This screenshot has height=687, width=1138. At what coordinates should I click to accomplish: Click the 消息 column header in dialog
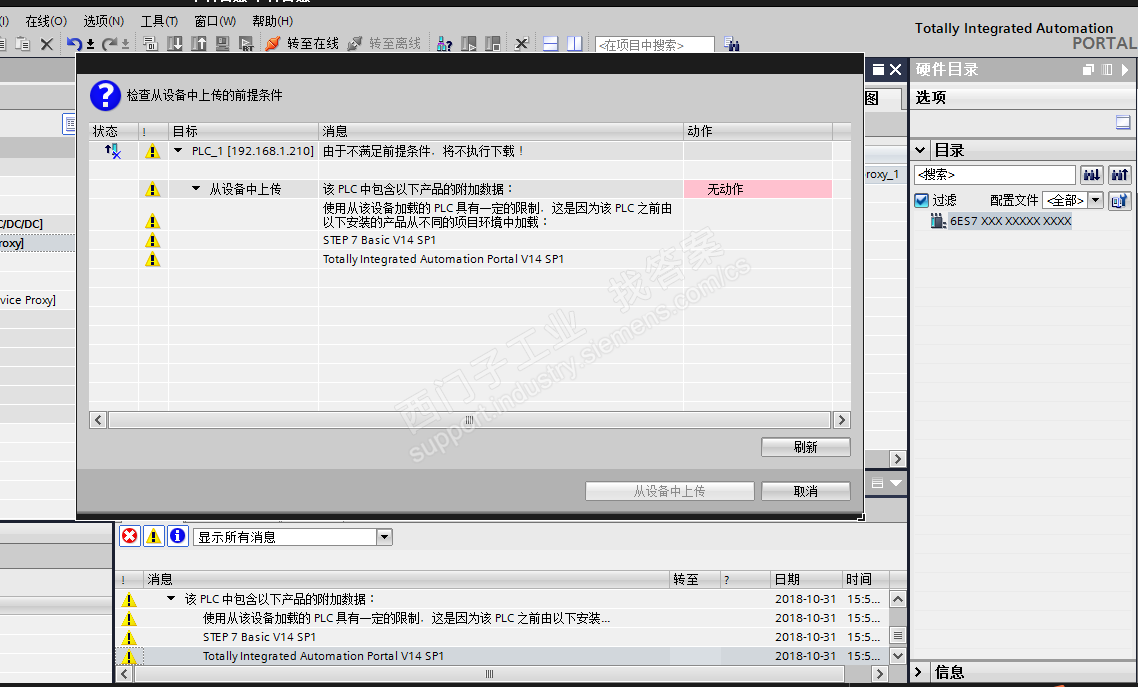[500, 131]
